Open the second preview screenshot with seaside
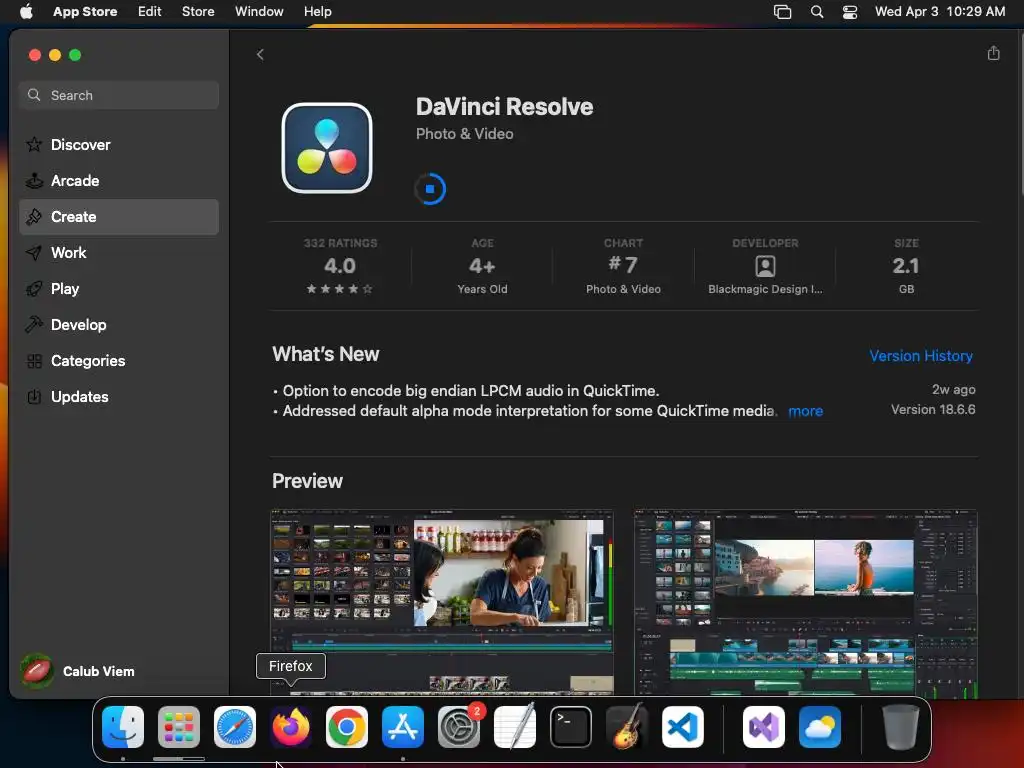This screenshot has width=1024, height=768. tap(806, 602)
